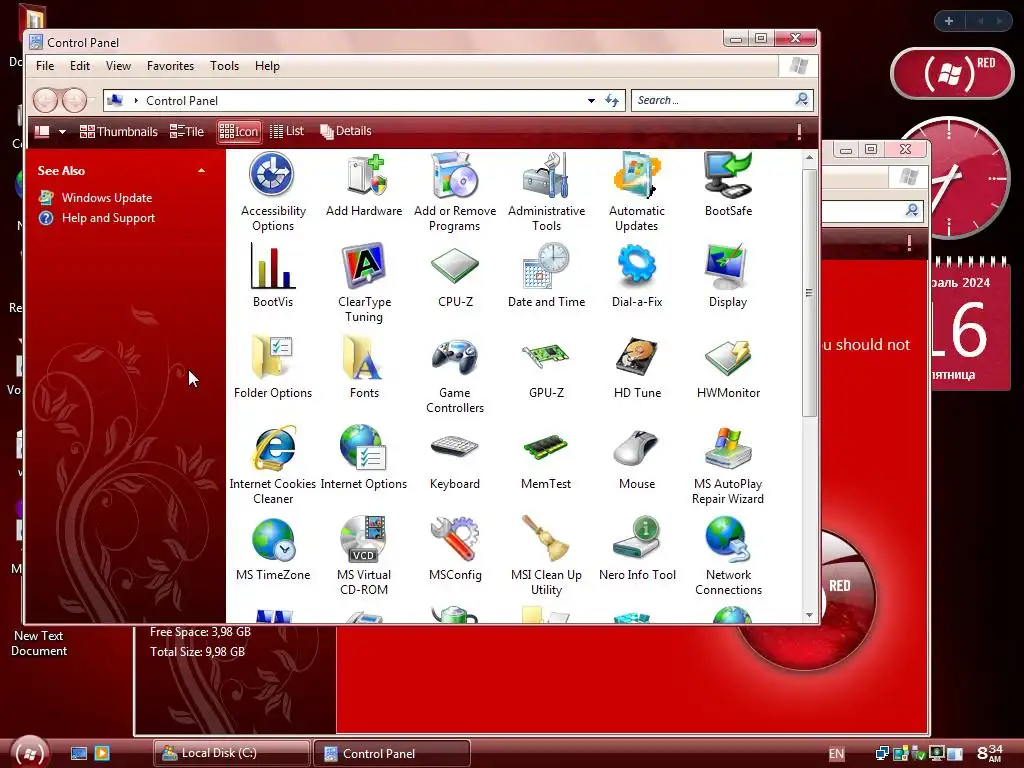Viewport: 1024px width, 768px height.
Task: Switch to List view
Action: 287,131
